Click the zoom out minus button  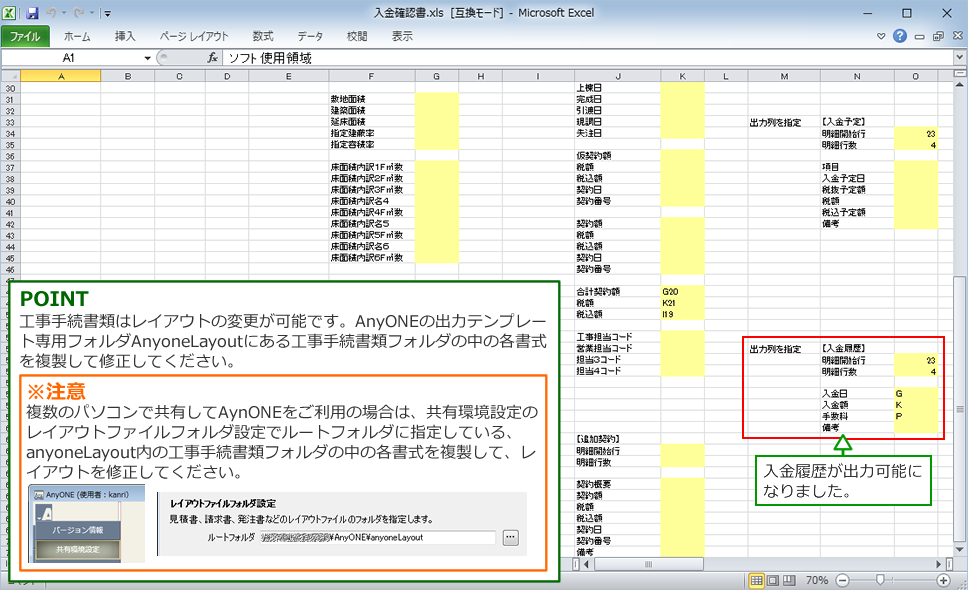coord(843,580)
